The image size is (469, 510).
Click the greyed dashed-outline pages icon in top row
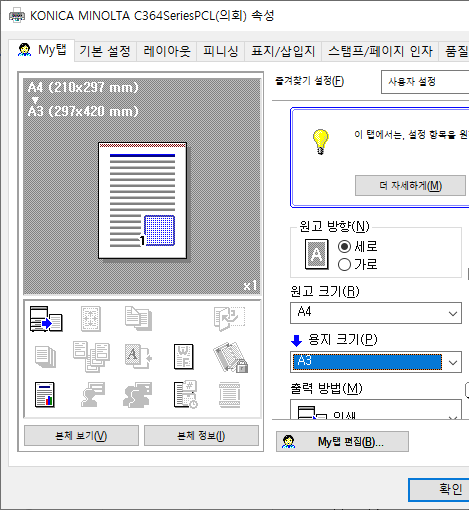pyautogui.click(x=229, y=319)
